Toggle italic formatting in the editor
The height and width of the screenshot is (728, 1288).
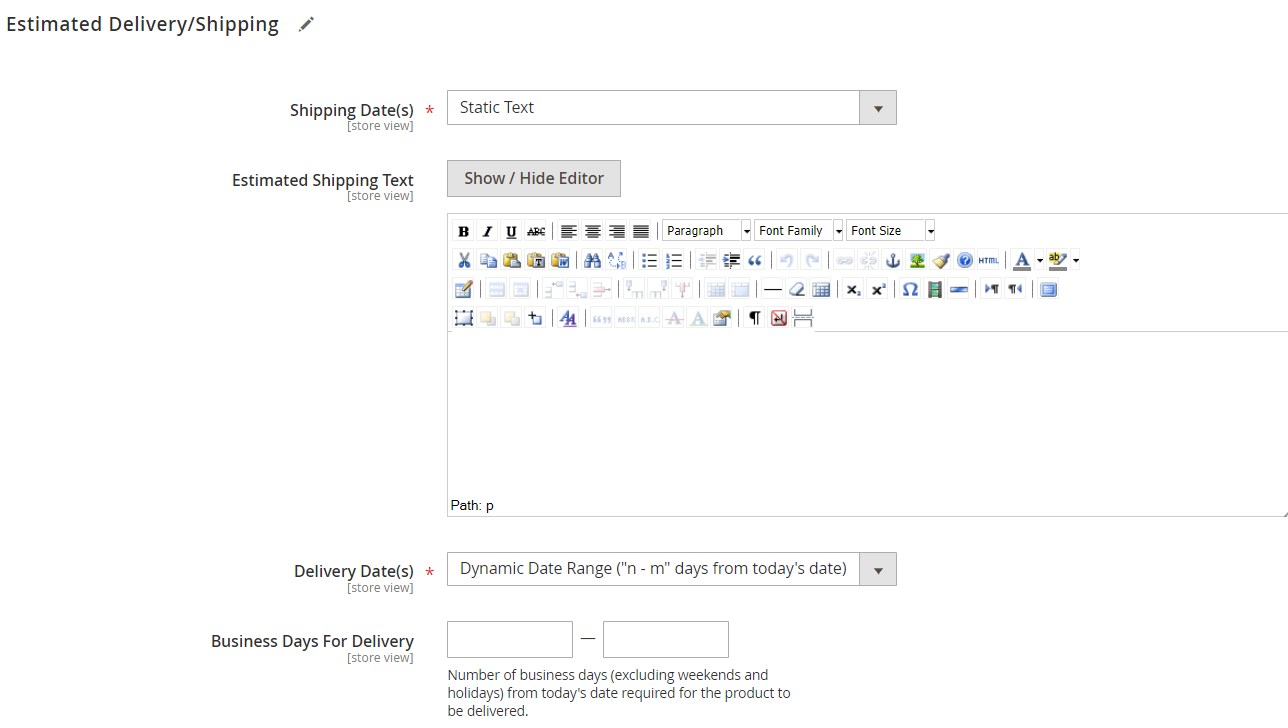pyautogui.click(x=487, y=231)
